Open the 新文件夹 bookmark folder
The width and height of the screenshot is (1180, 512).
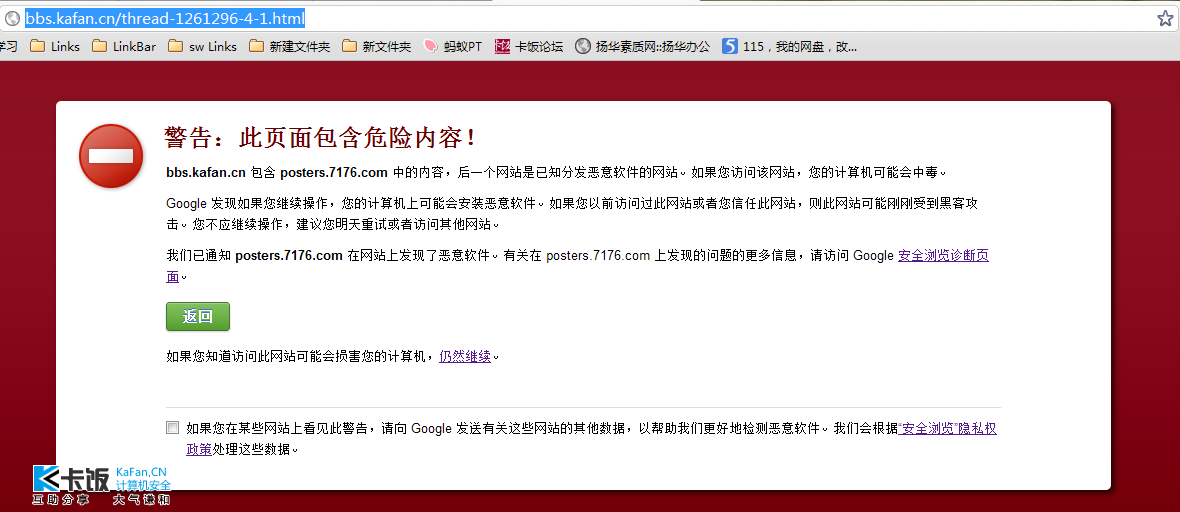(376, 47)
